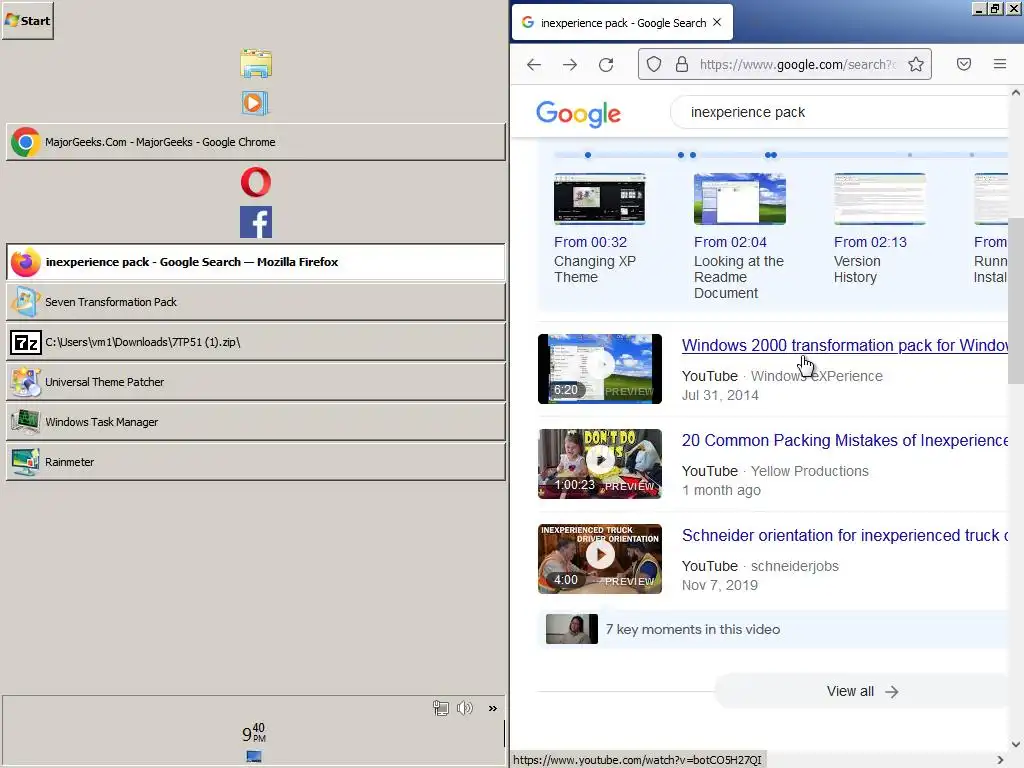This screenshot has width=1024, height=768.
Task: Open the From 00:32 Changing XP Theme thumbnail
Action: click(x=600, y=199)
